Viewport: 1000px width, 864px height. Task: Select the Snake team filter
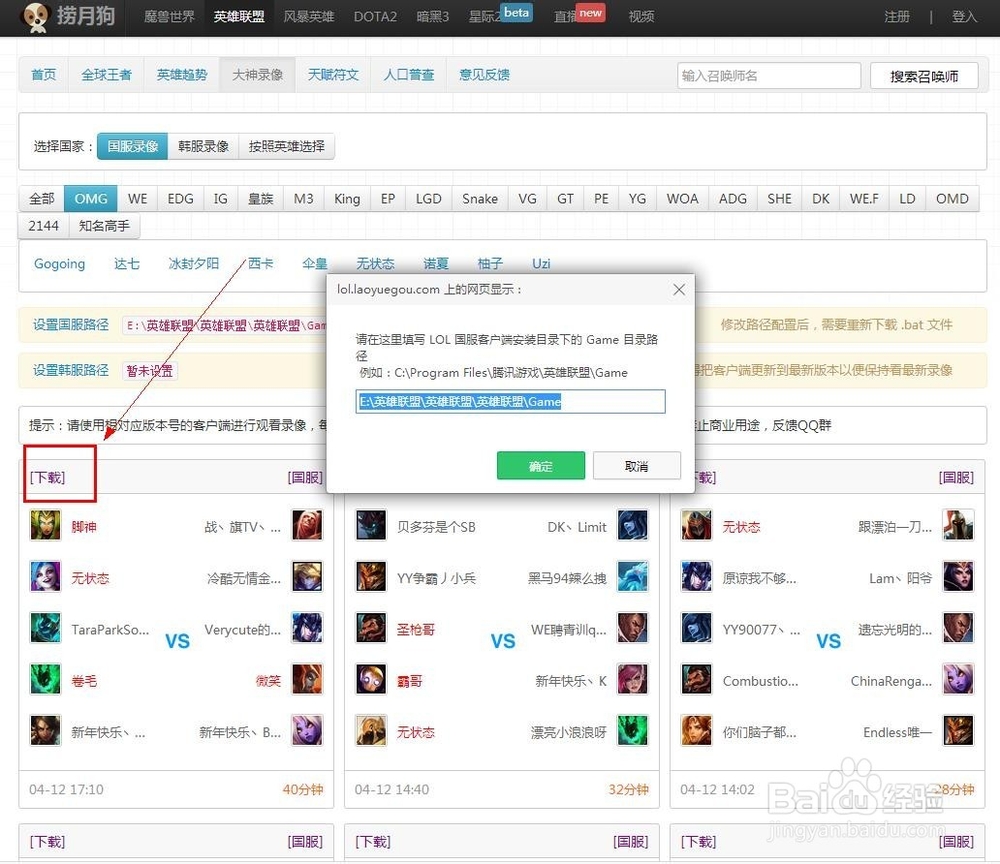point(480,198)
